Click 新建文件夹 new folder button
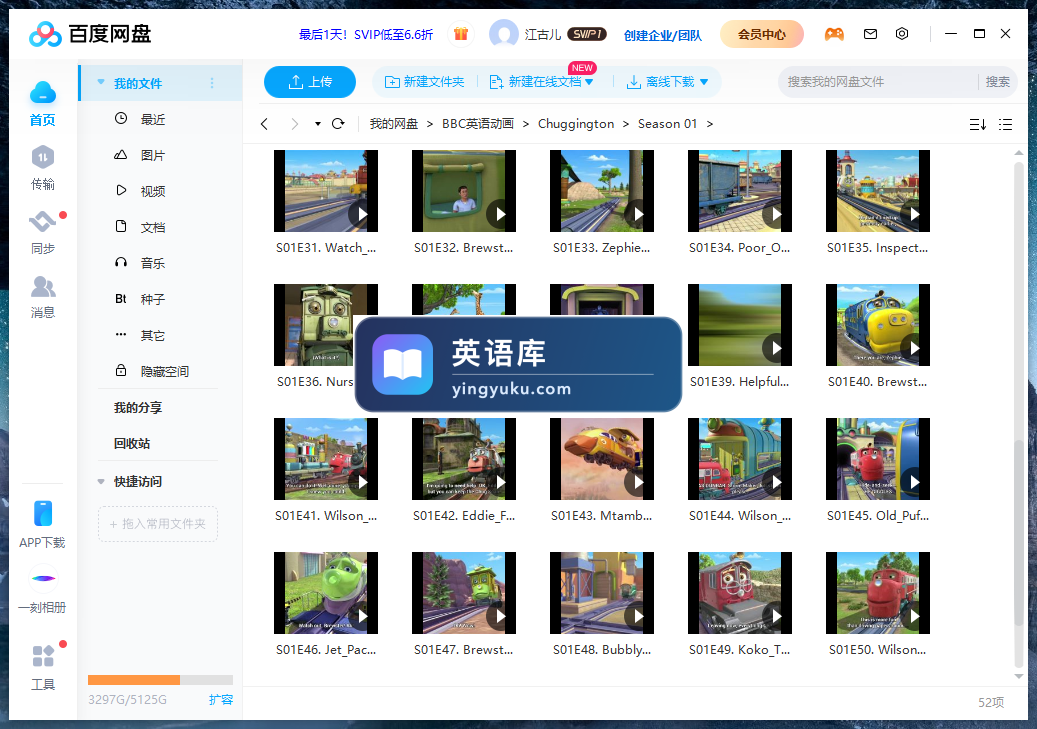The width and height of the screenshot is (1037, 729). pos(425,82)
